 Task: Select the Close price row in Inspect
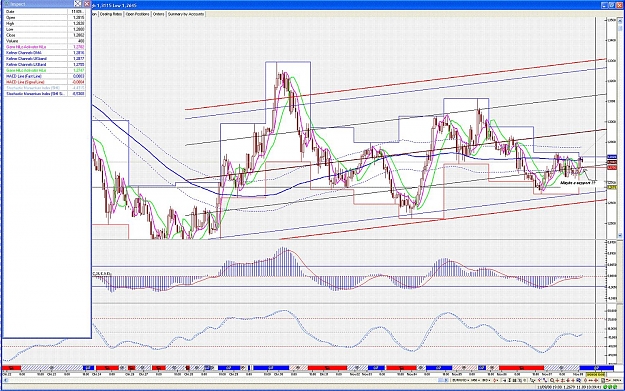(45, 35)
